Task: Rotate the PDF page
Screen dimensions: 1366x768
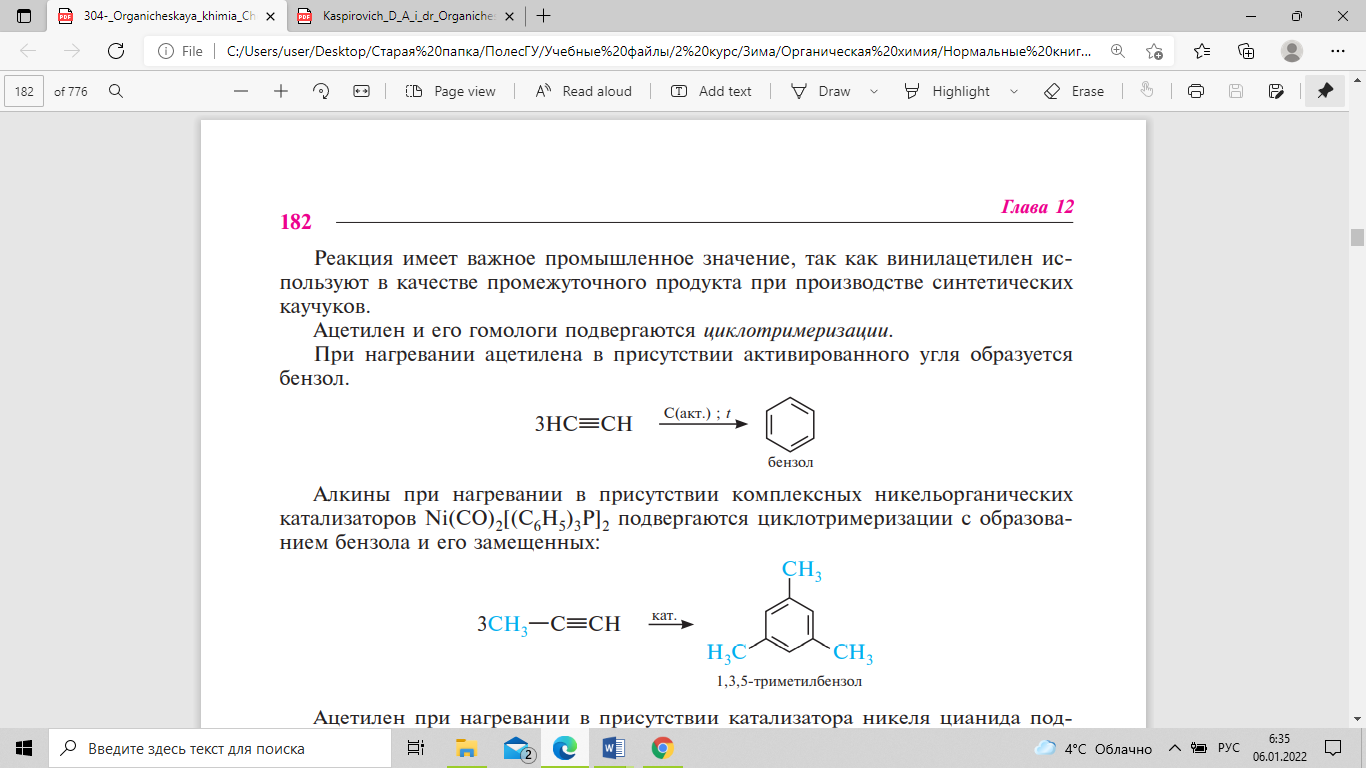Action: pyautogui.click(x=321, y=91)
